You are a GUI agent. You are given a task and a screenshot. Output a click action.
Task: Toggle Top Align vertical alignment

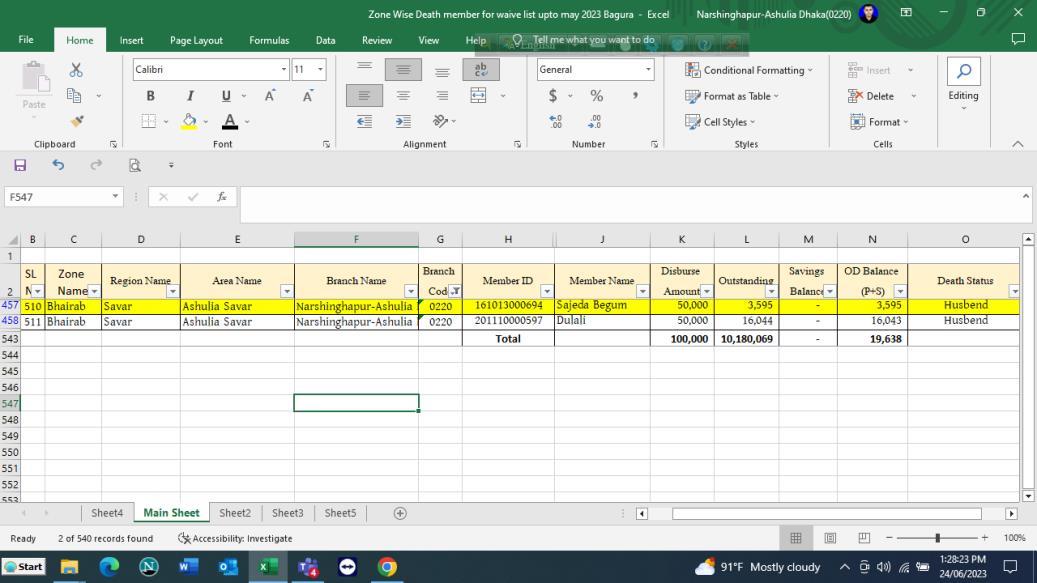tap(364, 67)
